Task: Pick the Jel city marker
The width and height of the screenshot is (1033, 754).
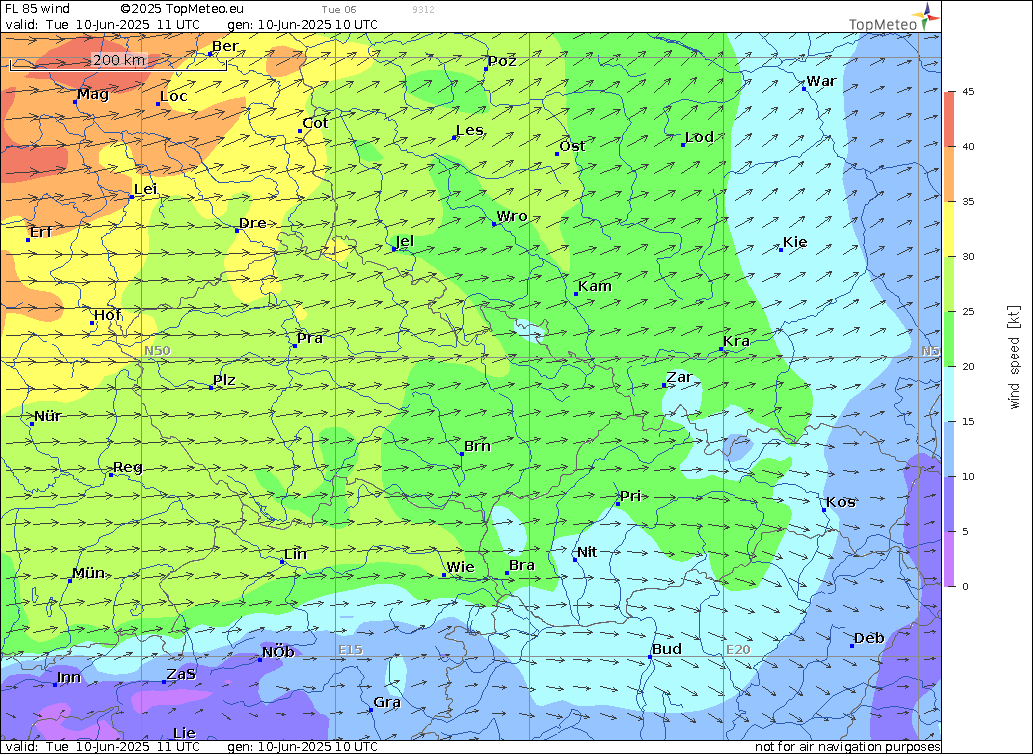Action: (x=394, y=250)
